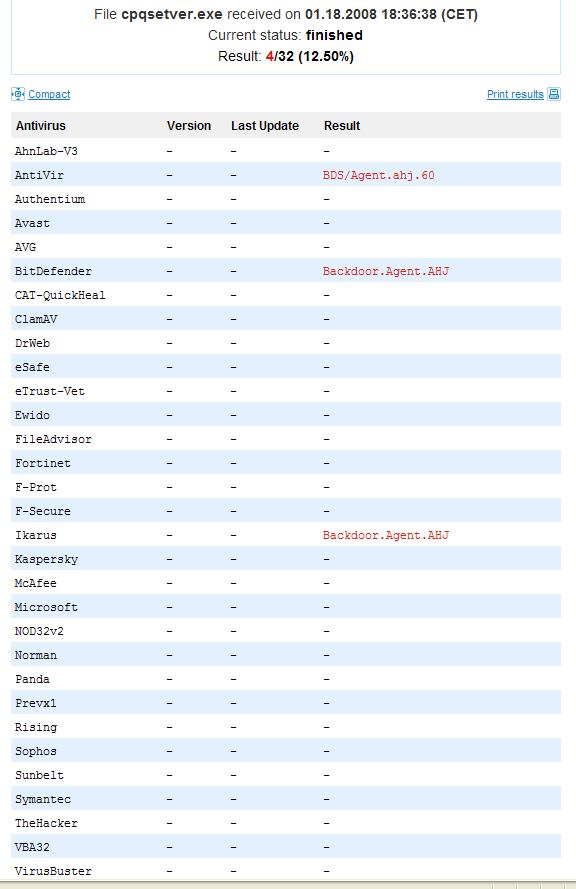
Task: Select the Result column header
Action: [x=342, y=126]
